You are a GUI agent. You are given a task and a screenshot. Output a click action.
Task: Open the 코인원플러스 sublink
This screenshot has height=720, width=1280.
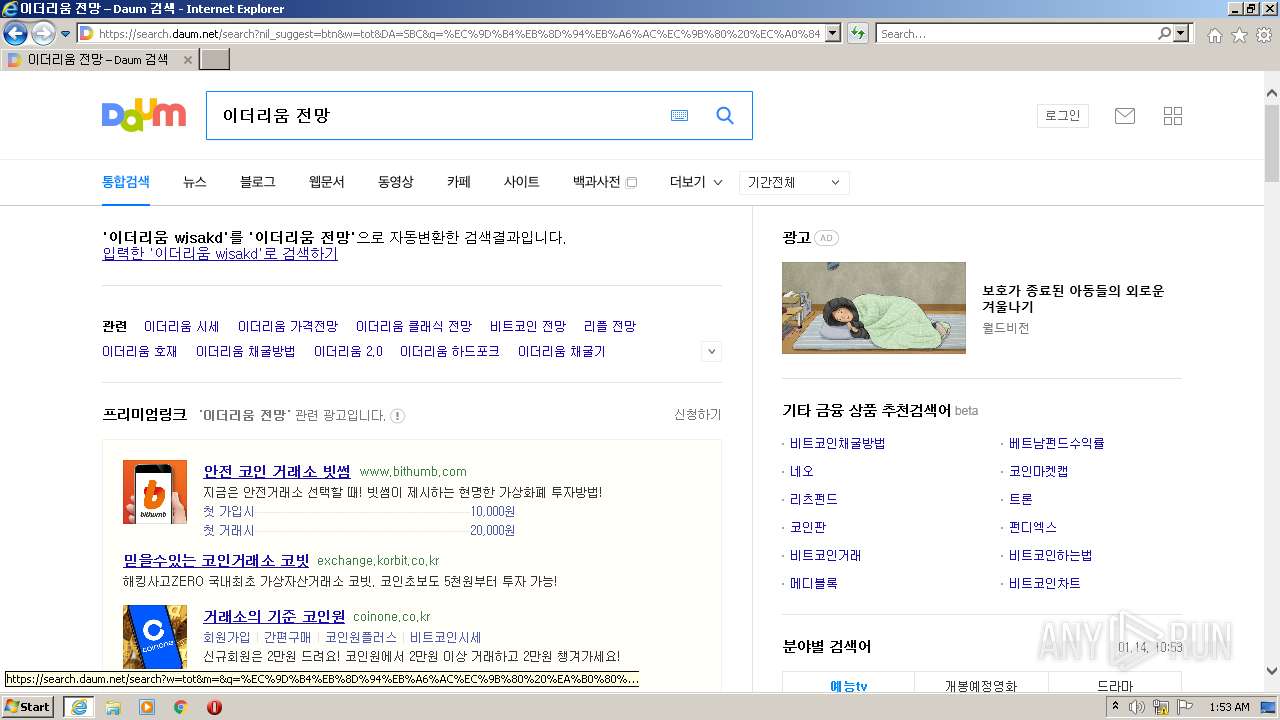pyautogui.click(x=361, y=637)
